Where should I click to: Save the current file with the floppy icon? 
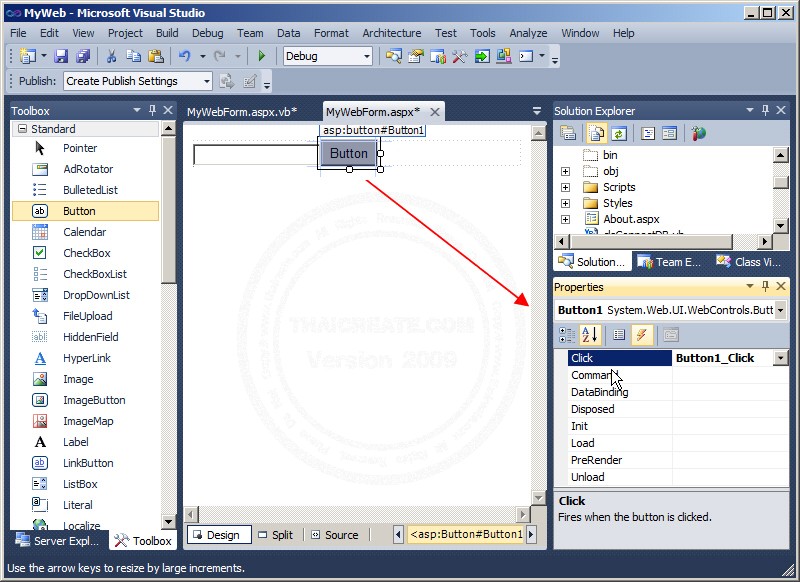pyautogui.click(x=61, y=56)
